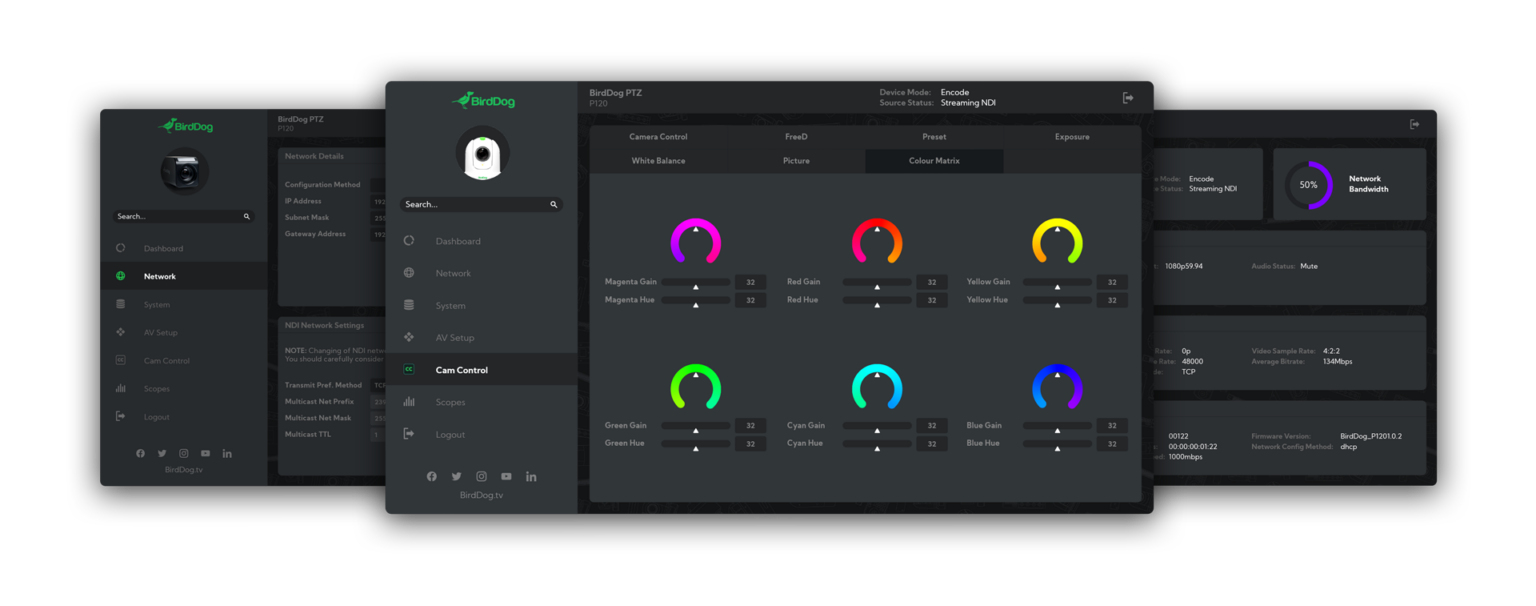Viewport: 1536px width, 606px height.
Task: Adjust the Blue Hue slider
Action: [1057, 444]
